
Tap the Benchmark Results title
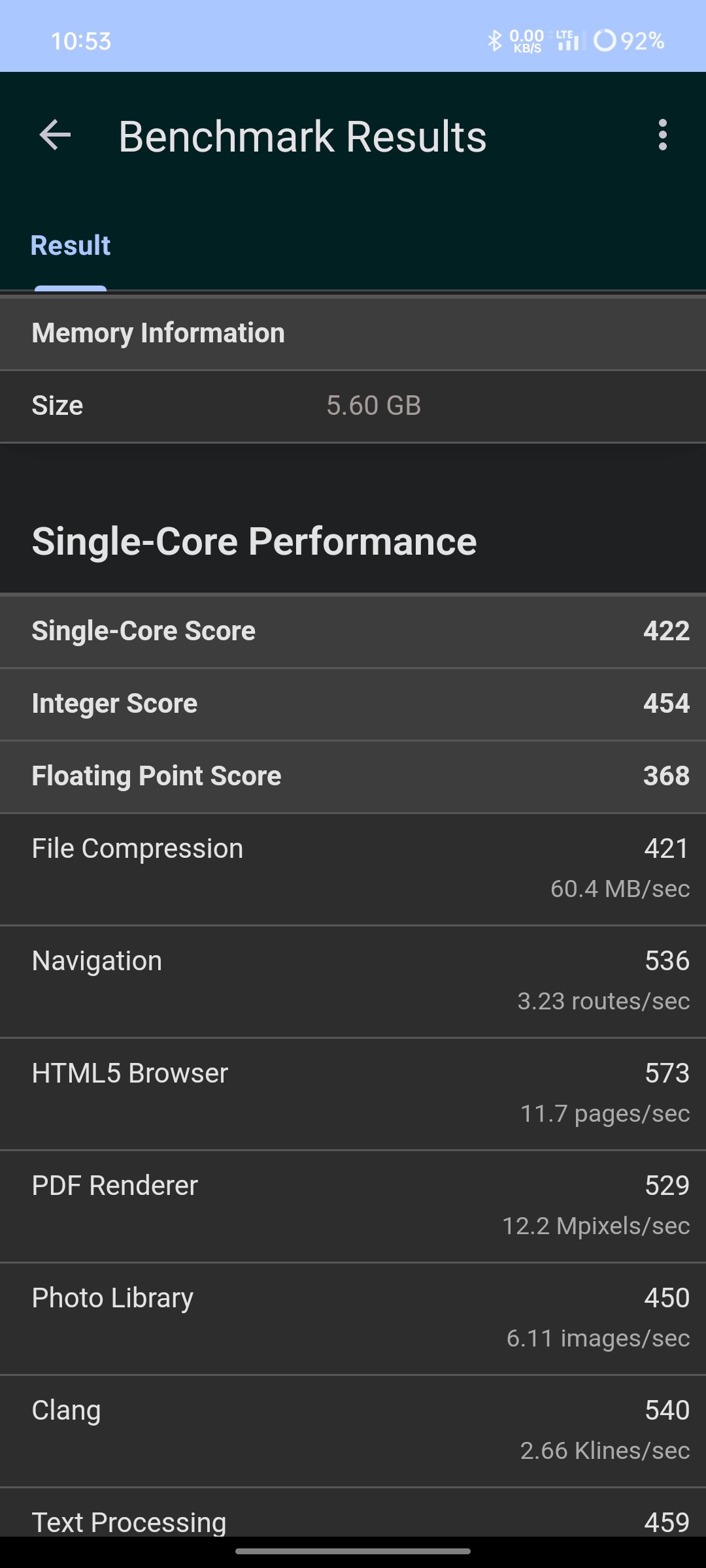click(302, 137)
